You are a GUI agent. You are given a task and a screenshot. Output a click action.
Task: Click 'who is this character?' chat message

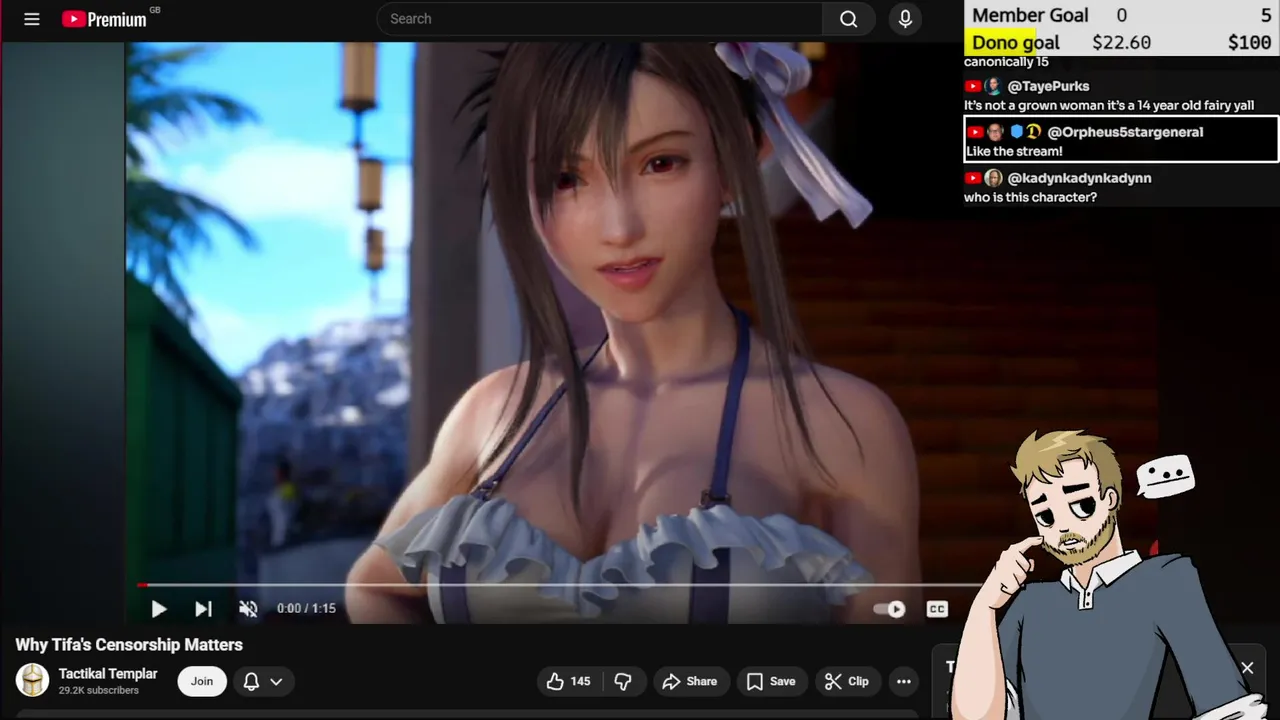pyautogui.click(x=1030, y=197)
